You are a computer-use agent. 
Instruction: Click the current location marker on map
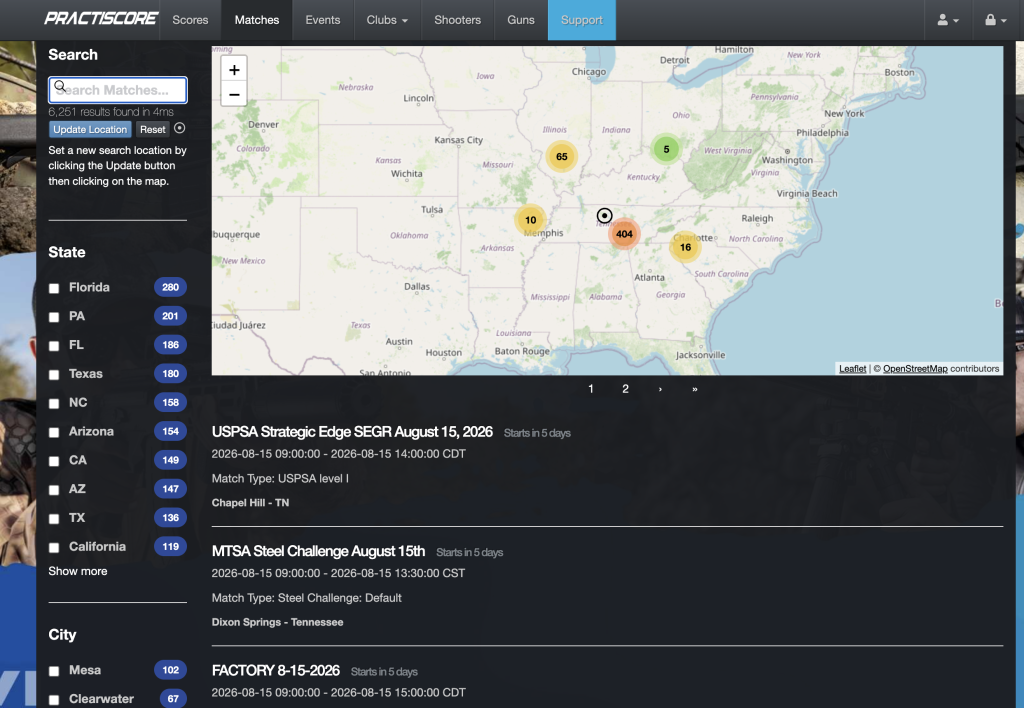click(605, 216)
